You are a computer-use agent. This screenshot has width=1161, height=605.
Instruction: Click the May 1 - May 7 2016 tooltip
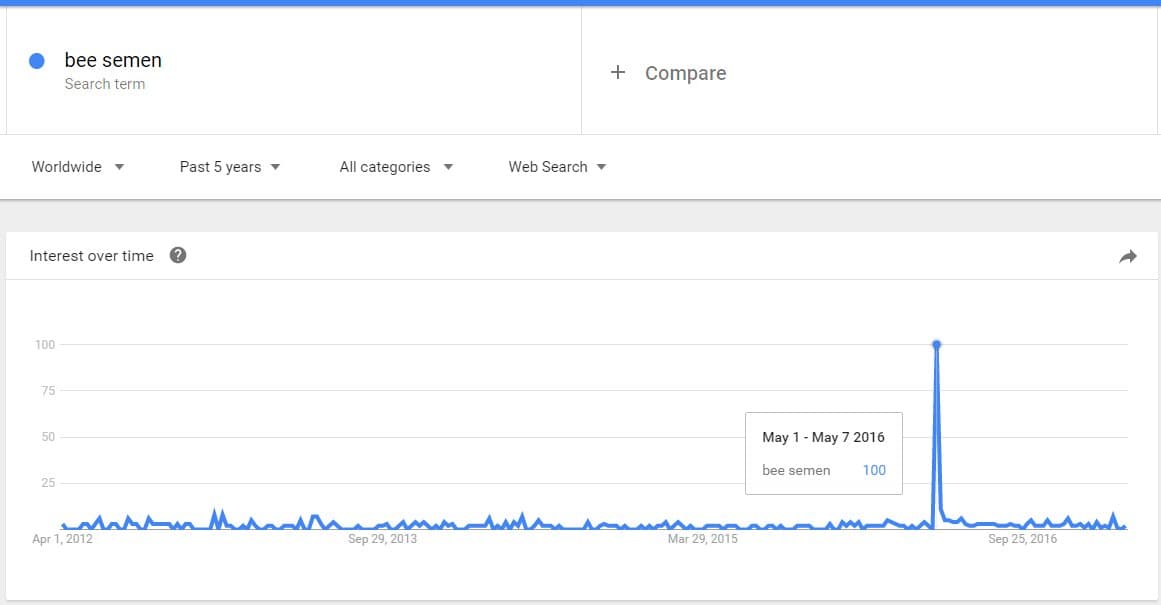click(x=823, y=453)
